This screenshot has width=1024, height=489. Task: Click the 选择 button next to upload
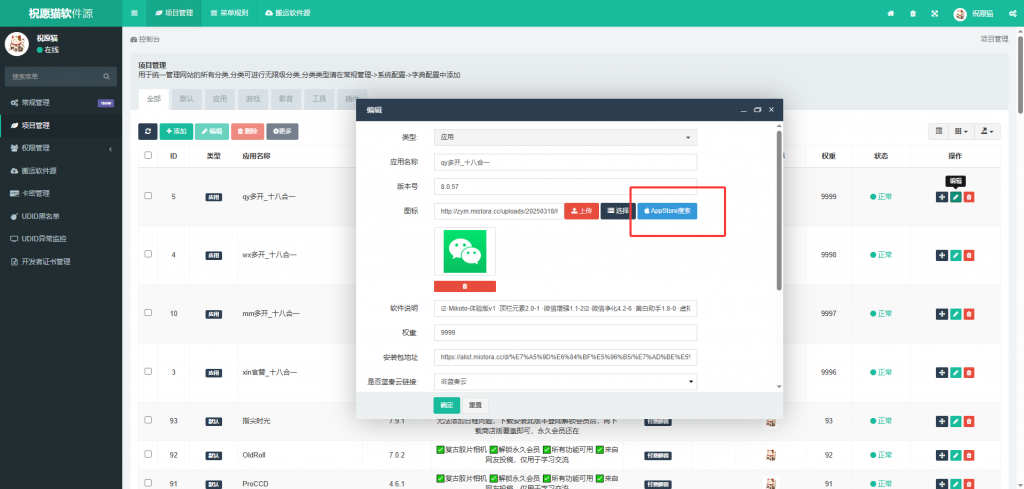click(x=618, y=211)
